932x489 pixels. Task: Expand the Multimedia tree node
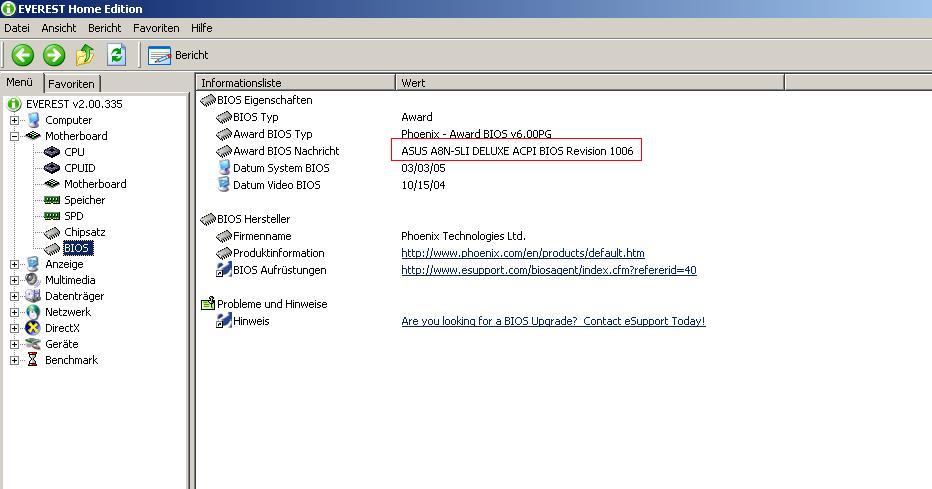pyautogui.click(x=14, y=280)
